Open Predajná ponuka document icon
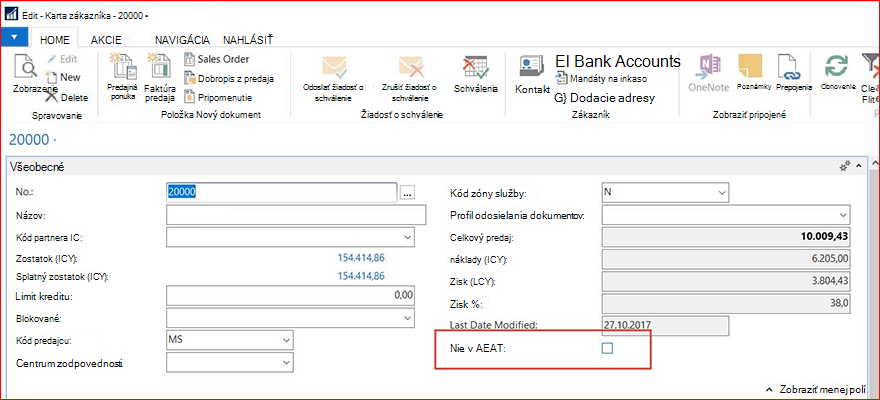Viewport: 880px width, 400px height. tap(123, 67)
